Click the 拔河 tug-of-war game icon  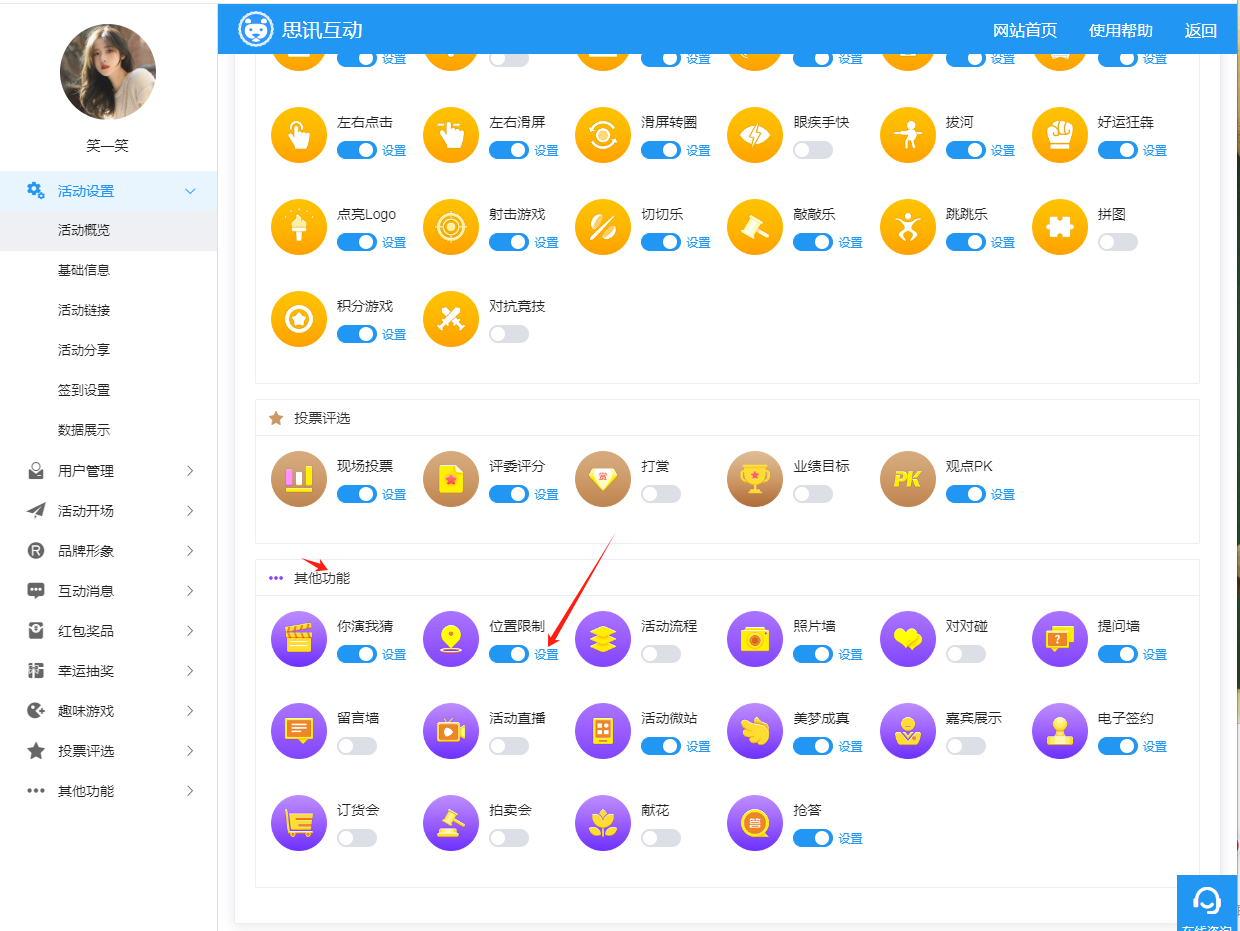tap(907, 135)
